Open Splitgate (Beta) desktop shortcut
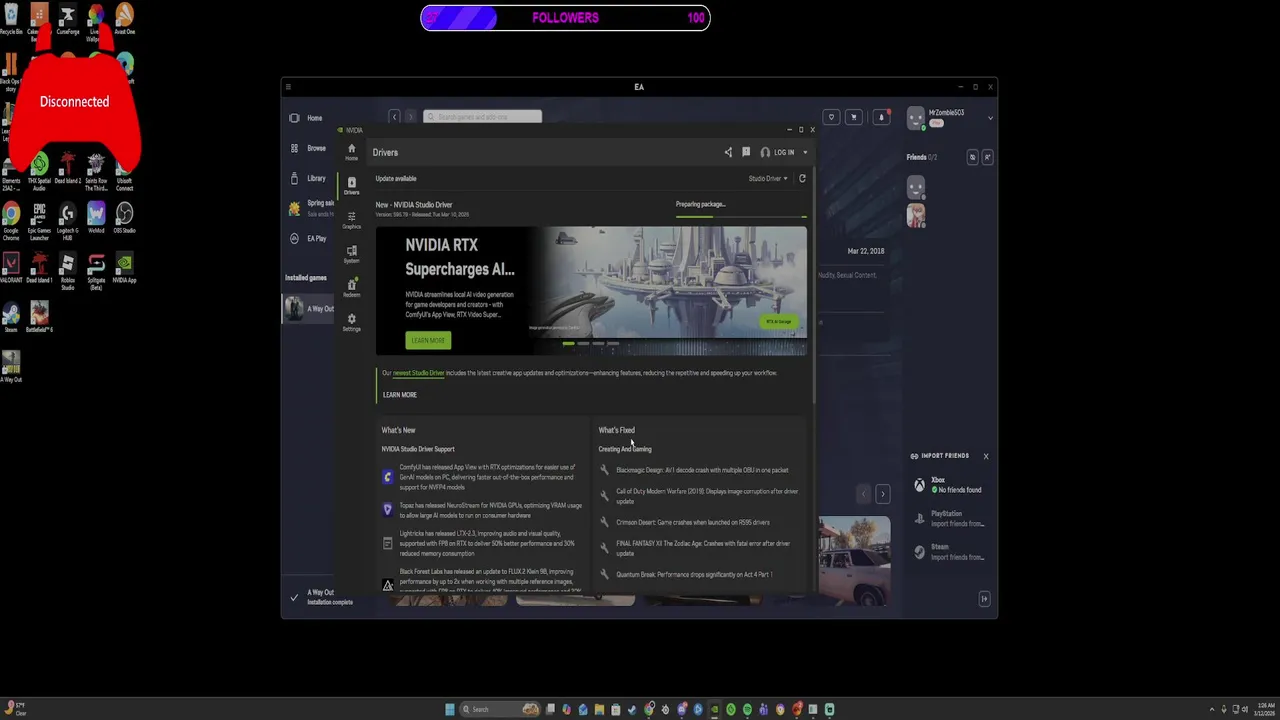The height and width of the screenshot is (720, 1280). (x=96, y=271)
